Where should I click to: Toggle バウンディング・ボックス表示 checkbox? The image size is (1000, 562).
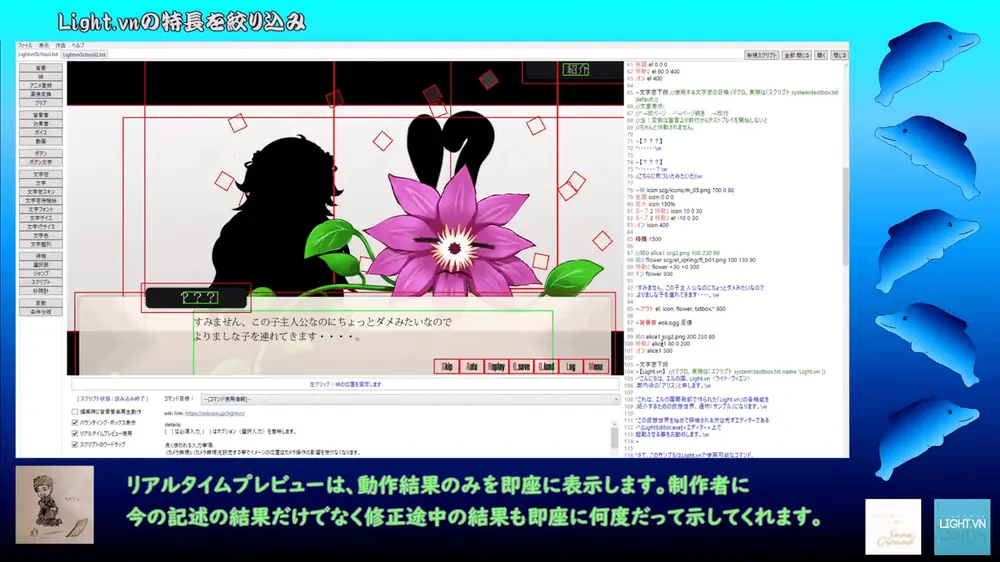click(x=75, y=423)
